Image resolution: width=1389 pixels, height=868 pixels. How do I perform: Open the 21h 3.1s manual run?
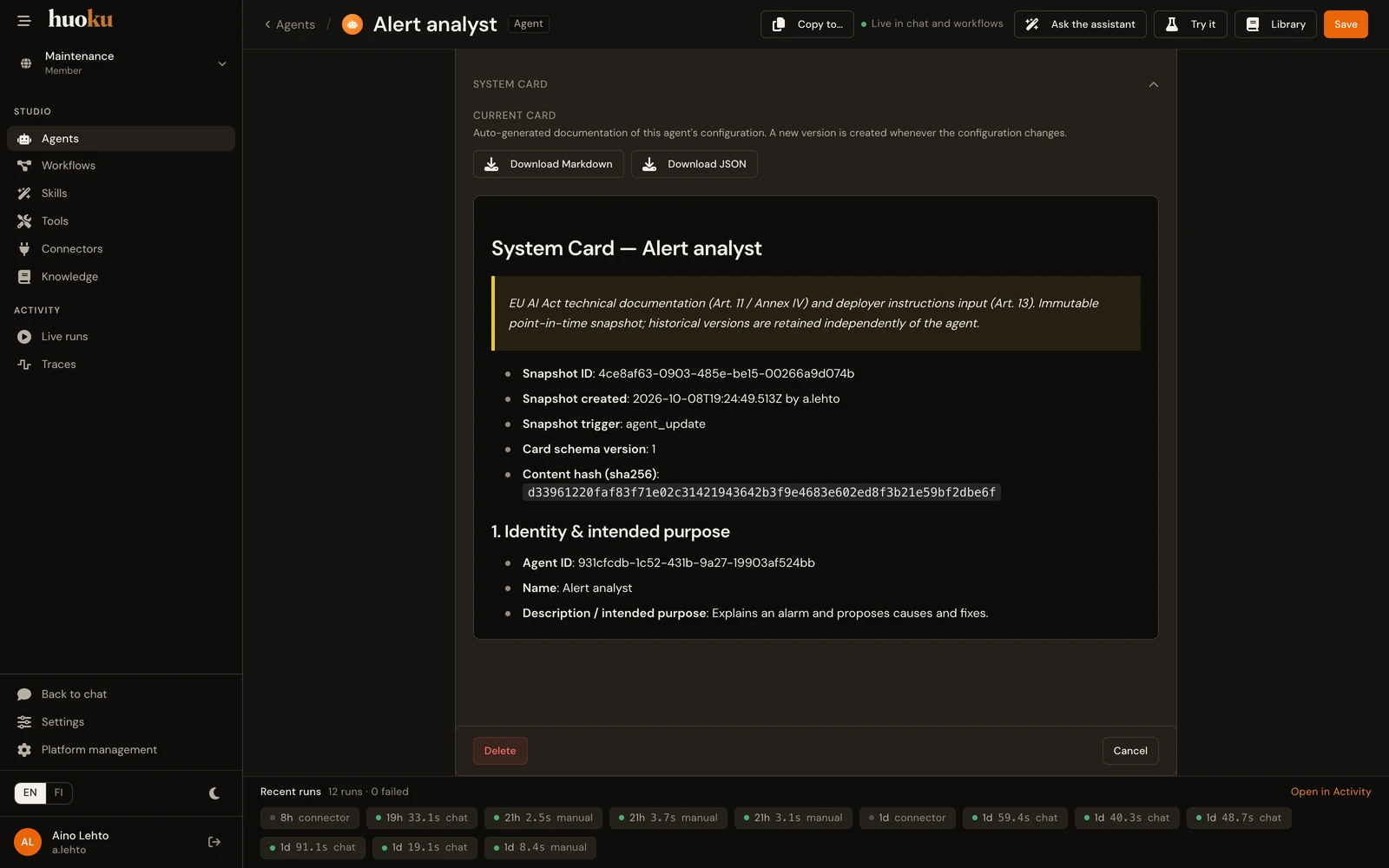[x=793, y=818]
